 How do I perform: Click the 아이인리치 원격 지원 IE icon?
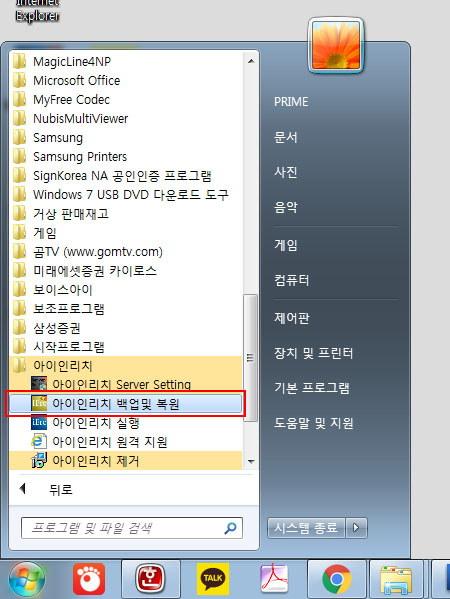pos(39,442)
